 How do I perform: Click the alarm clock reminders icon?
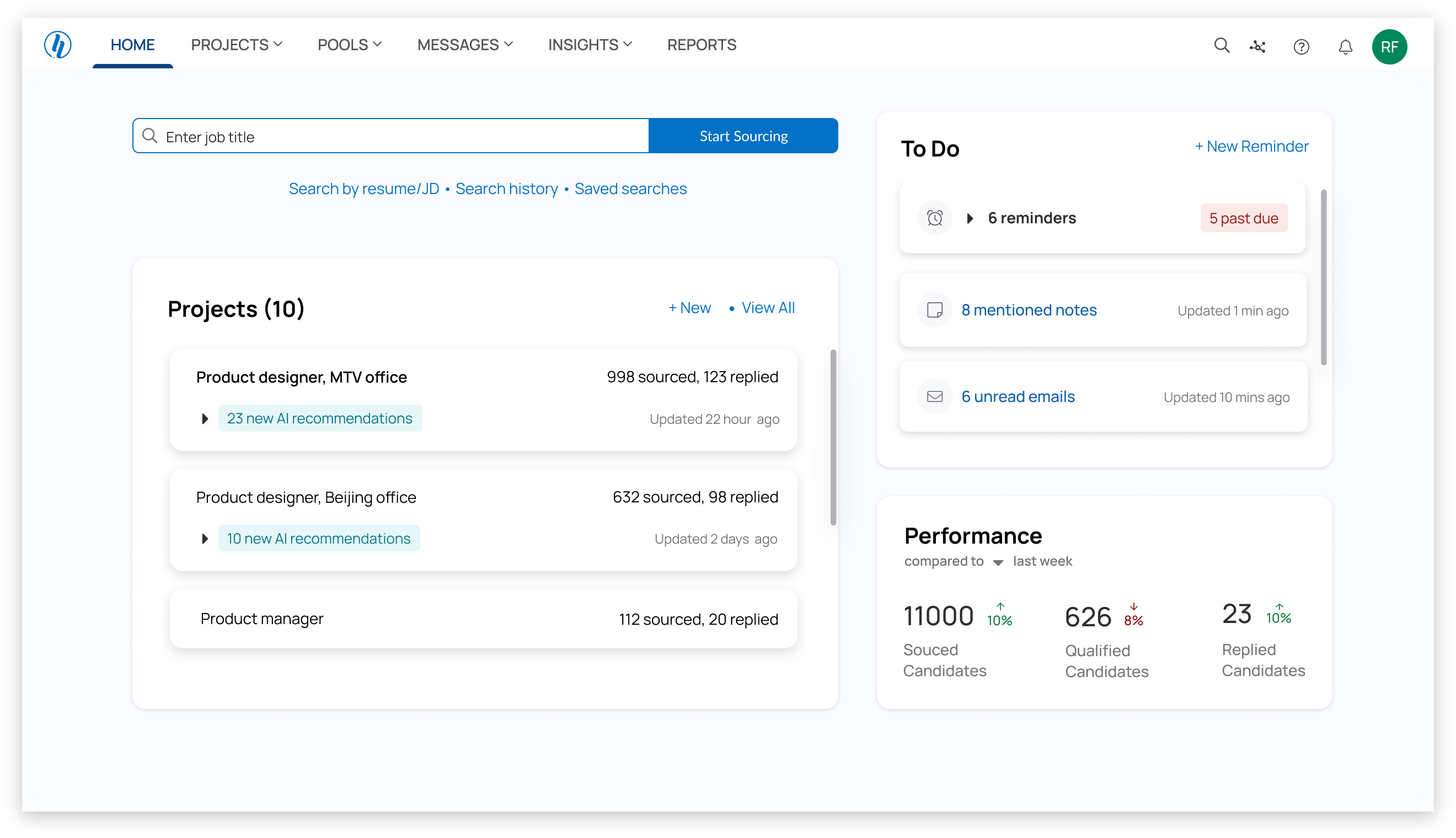(x=934, y=218)
